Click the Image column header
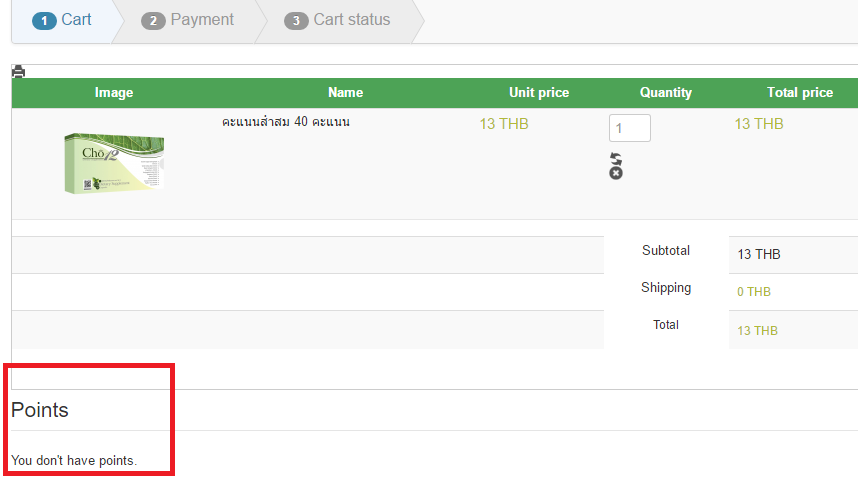Image resolution: width=858 pixels, height=482 pixels. 114,92
